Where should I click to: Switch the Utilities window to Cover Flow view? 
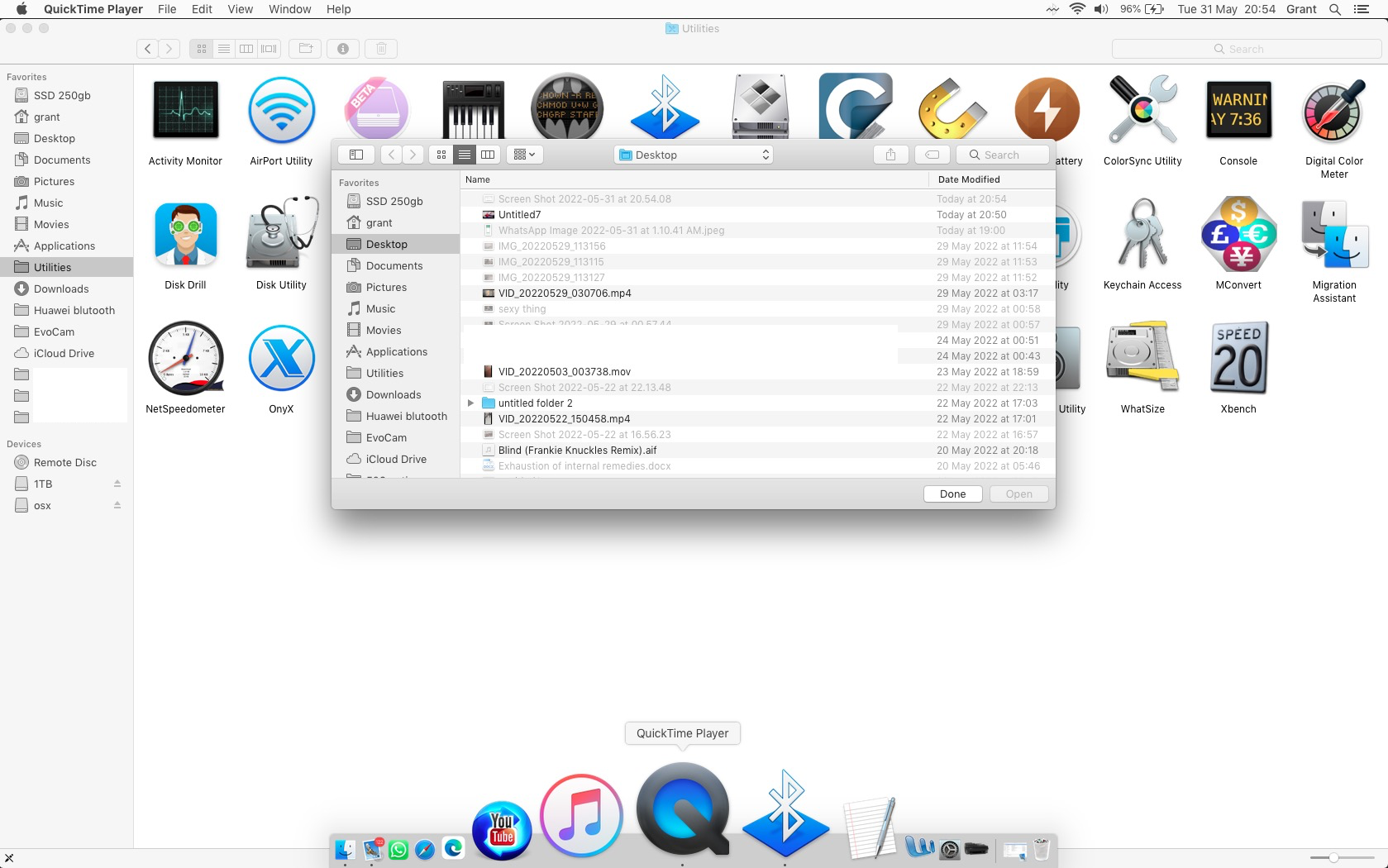pos(269,49)
